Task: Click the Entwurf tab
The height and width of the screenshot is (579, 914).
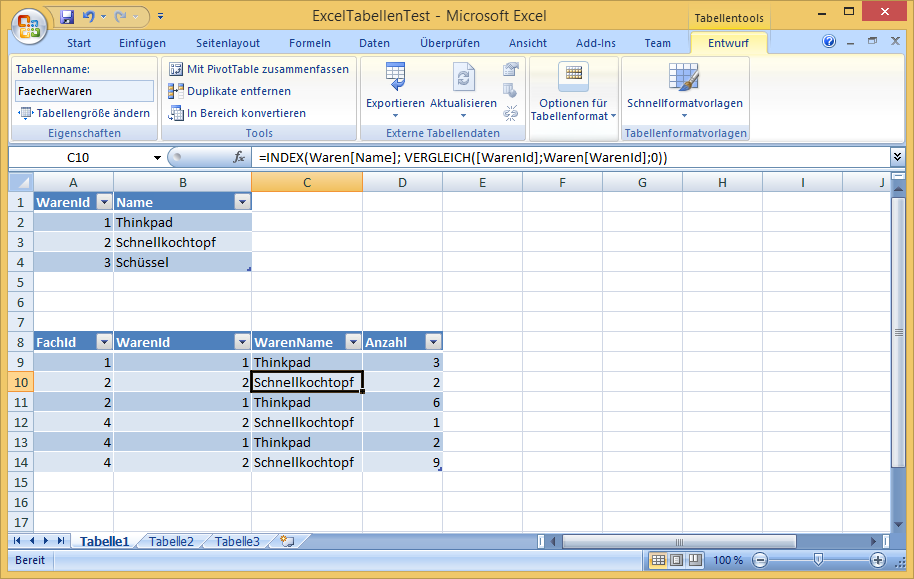Action: [x=728, y=43]
